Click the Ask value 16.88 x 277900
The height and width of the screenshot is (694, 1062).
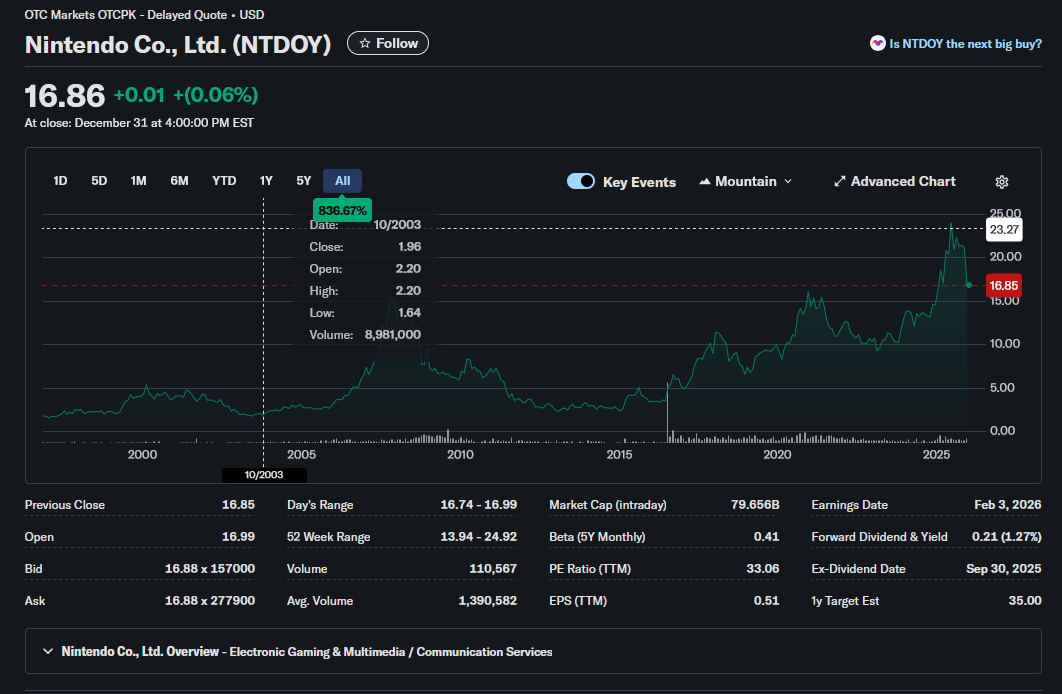(x=210, y=601)
